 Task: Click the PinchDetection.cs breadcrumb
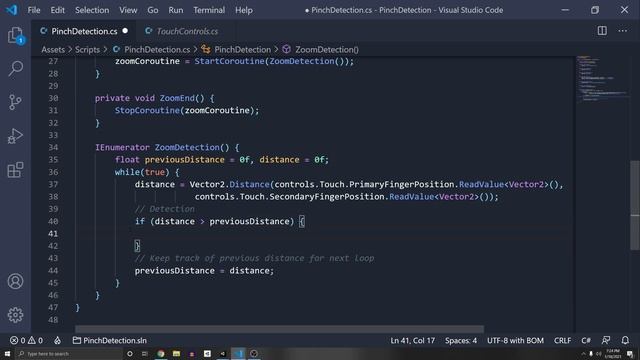157,49
